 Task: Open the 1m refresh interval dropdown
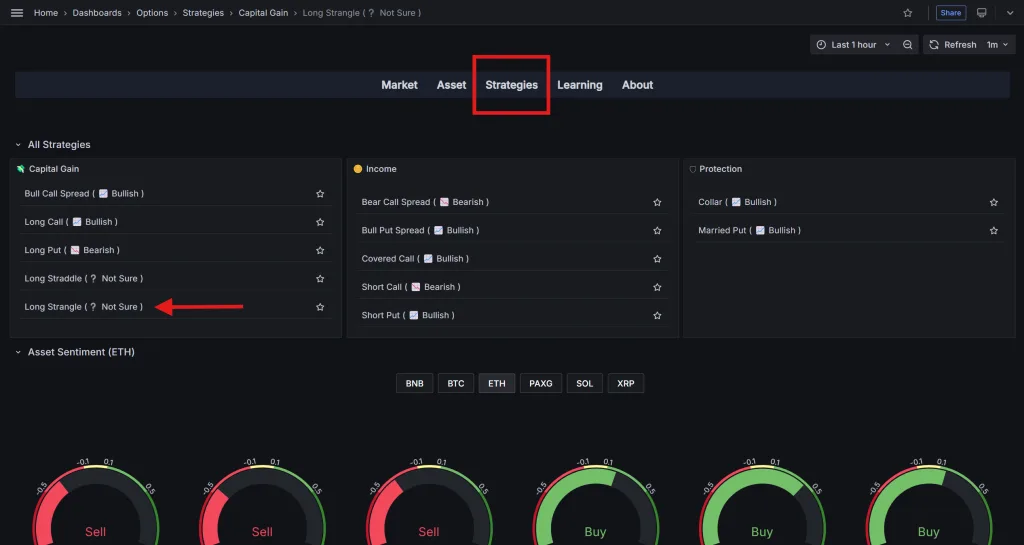click(x=998, y=45)
